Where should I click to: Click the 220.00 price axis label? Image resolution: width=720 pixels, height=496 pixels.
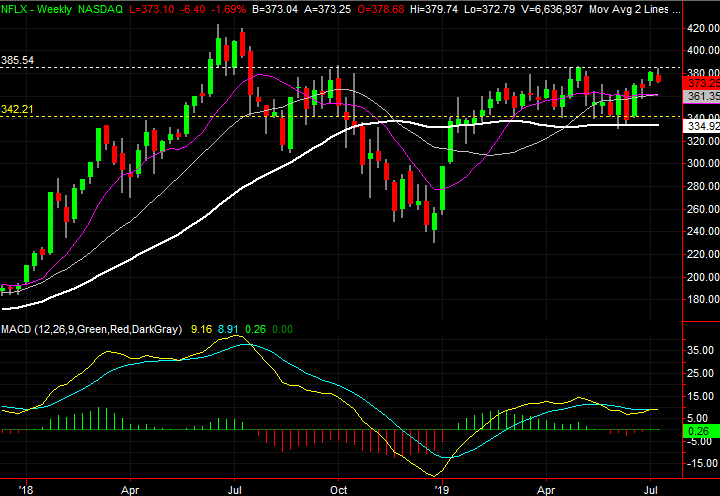(703, 254)
